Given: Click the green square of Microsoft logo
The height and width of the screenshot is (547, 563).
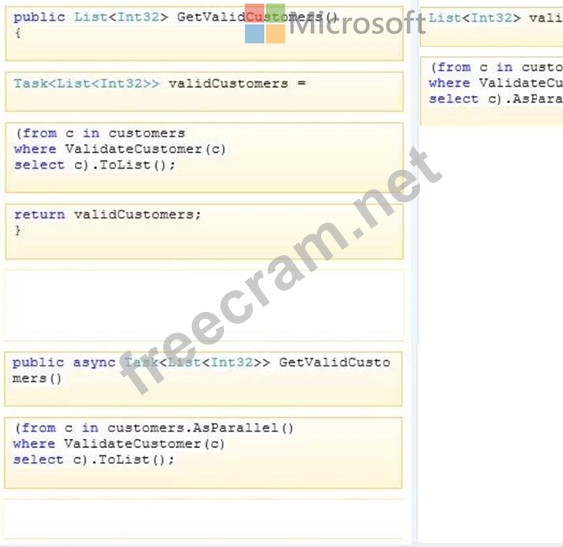Looking at the screenshot, I should pyautogui.click(x=276, y=13).
